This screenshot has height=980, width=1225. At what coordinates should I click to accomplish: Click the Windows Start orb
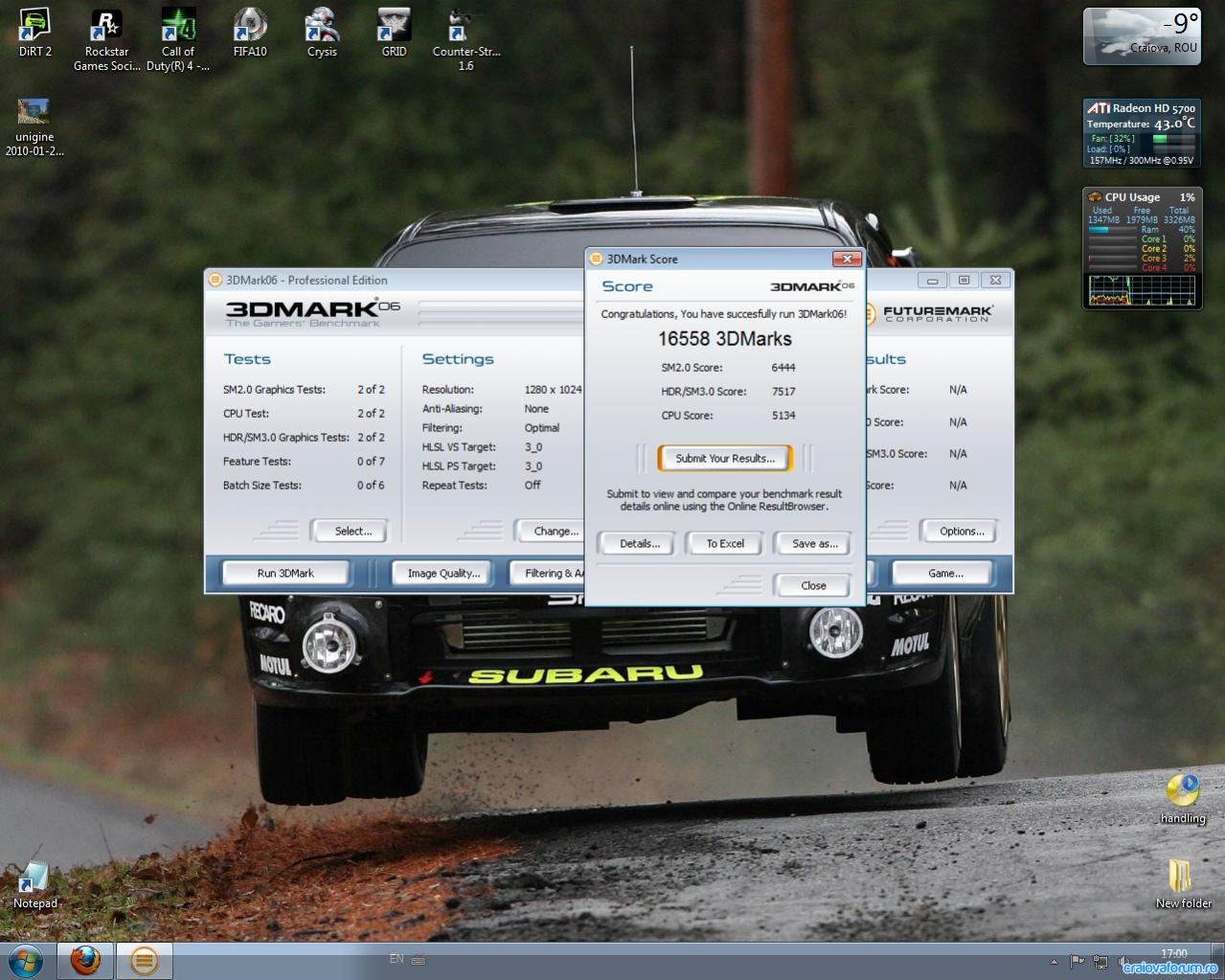pyautogui.click(x=26, y=960)
